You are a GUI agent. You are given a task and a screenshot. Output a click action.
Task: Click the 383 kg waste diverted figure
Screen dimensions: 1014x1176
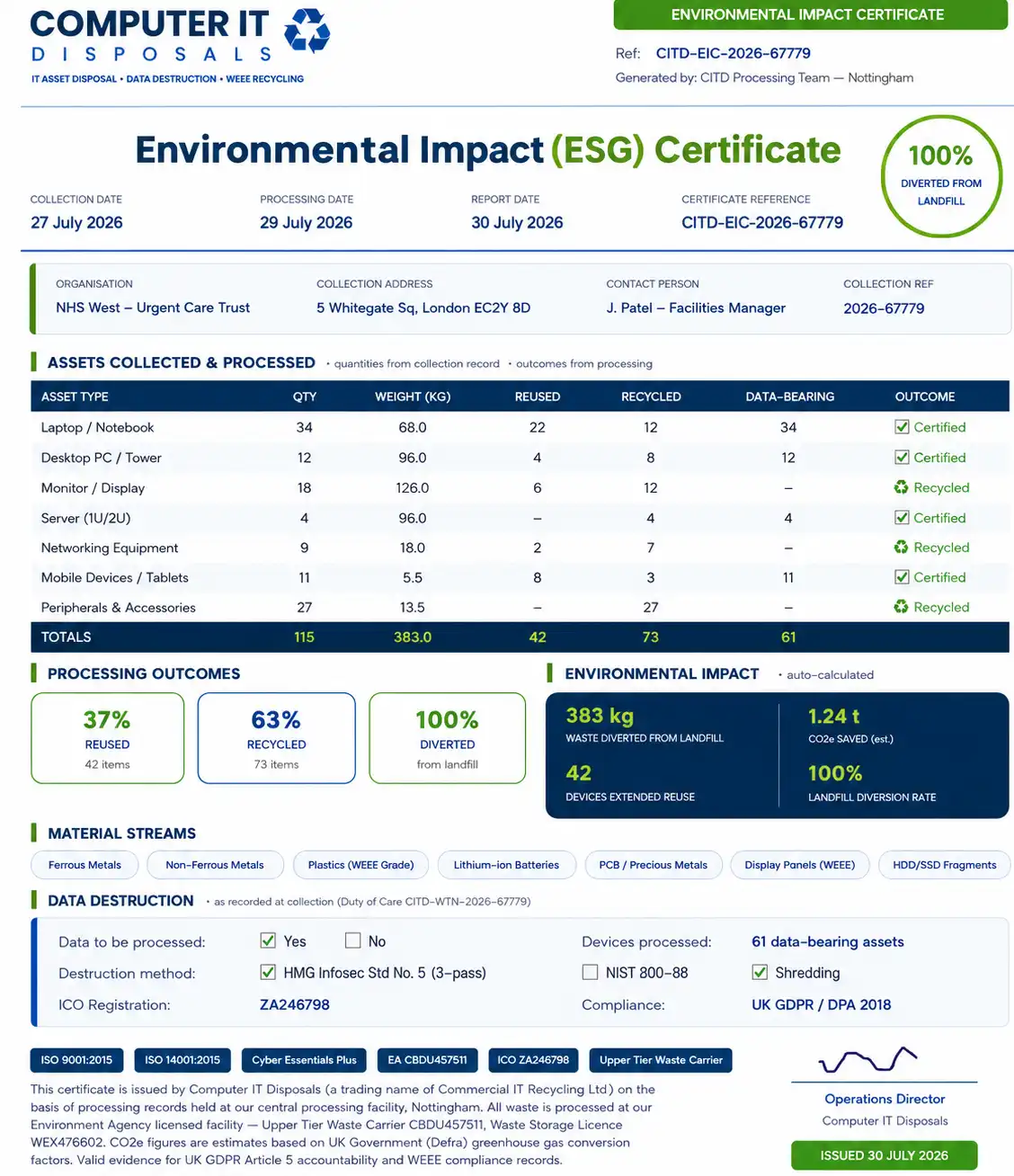coord(600,716)
